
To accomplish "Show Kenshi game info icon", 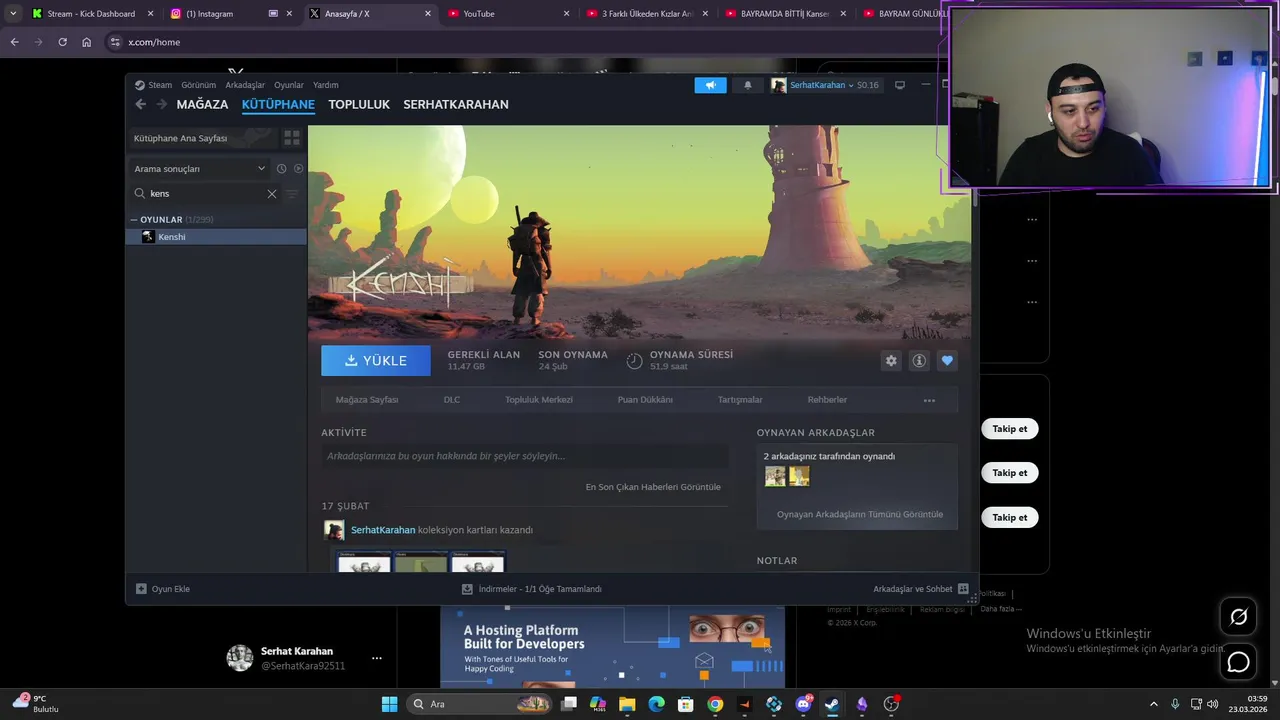I will [x=919, y=361].
